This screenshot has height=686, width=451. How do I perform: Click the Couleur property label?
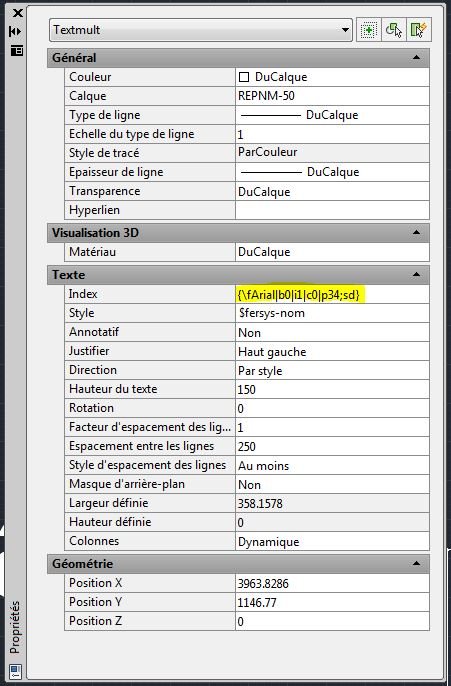(x=90, y=77)
